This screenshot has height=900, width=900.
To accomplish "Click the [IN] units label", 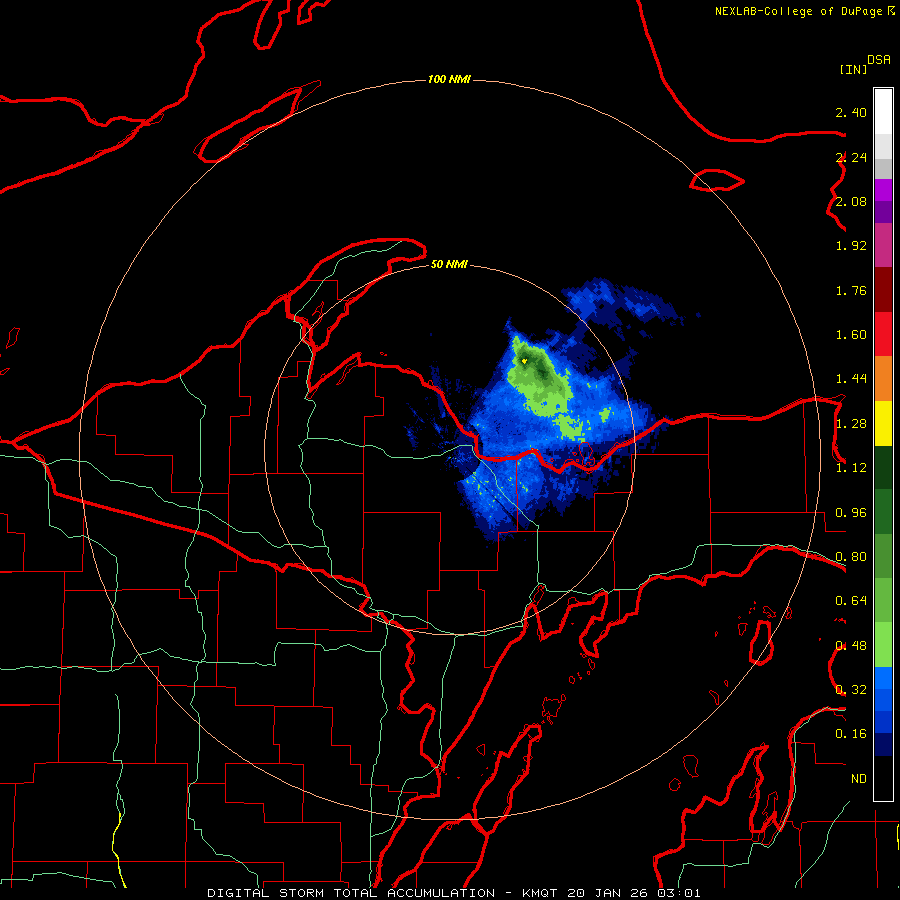I will (x=853, y=69).
